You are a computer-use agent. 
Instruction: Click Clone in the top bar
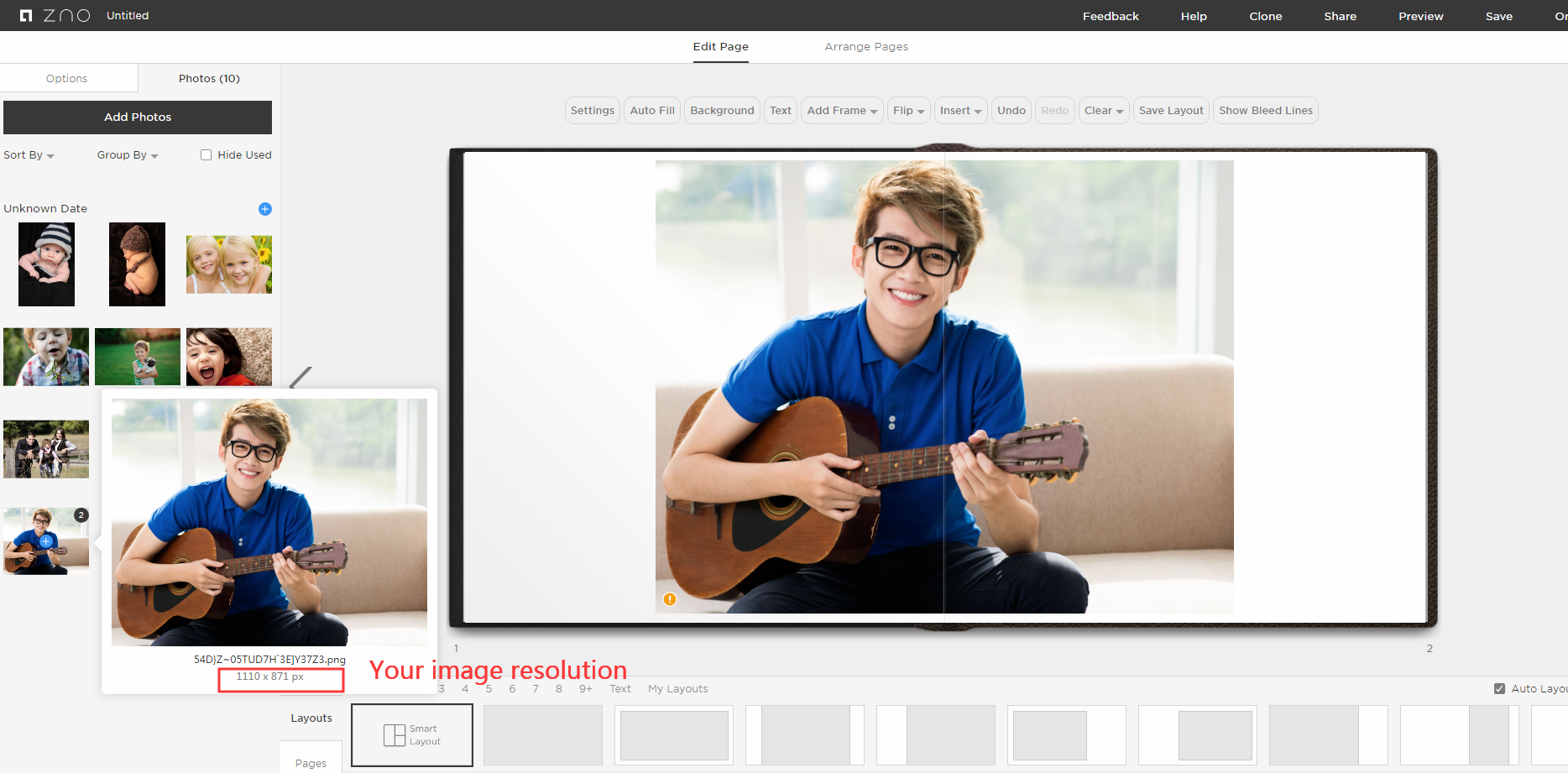click(x=1266, y=16)
